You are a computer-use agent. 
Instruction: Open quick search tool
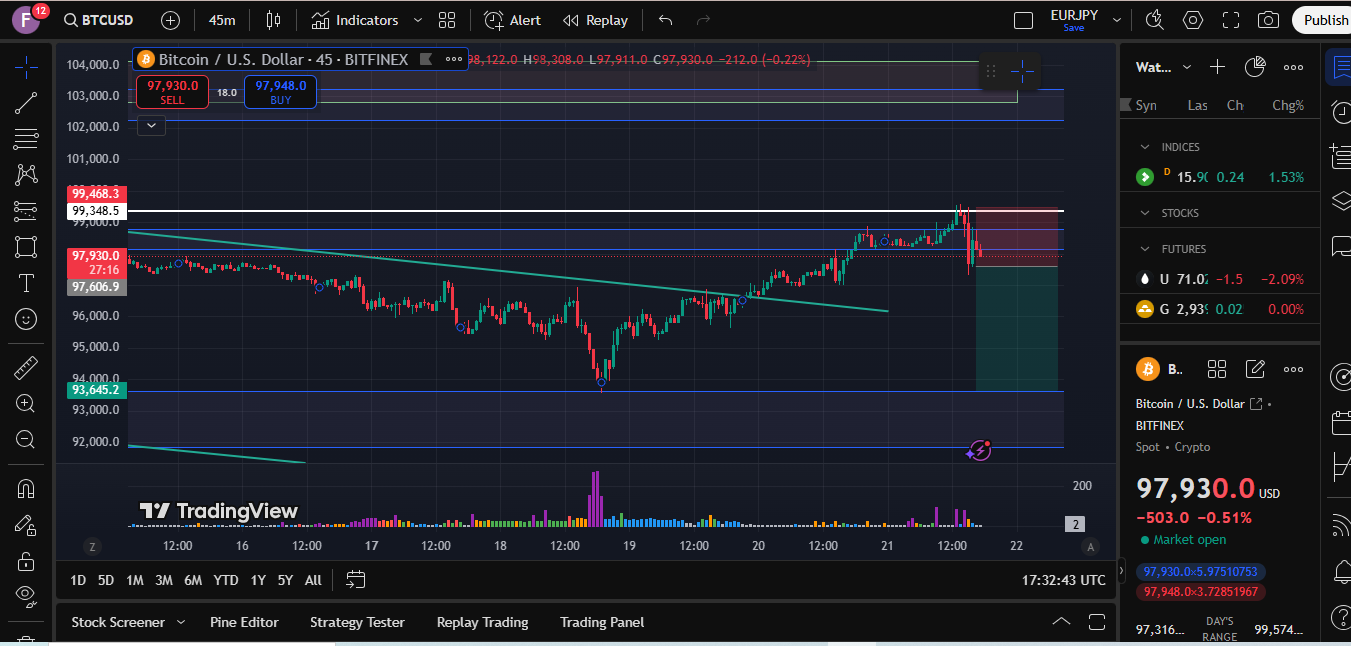tap(1155, 20)
